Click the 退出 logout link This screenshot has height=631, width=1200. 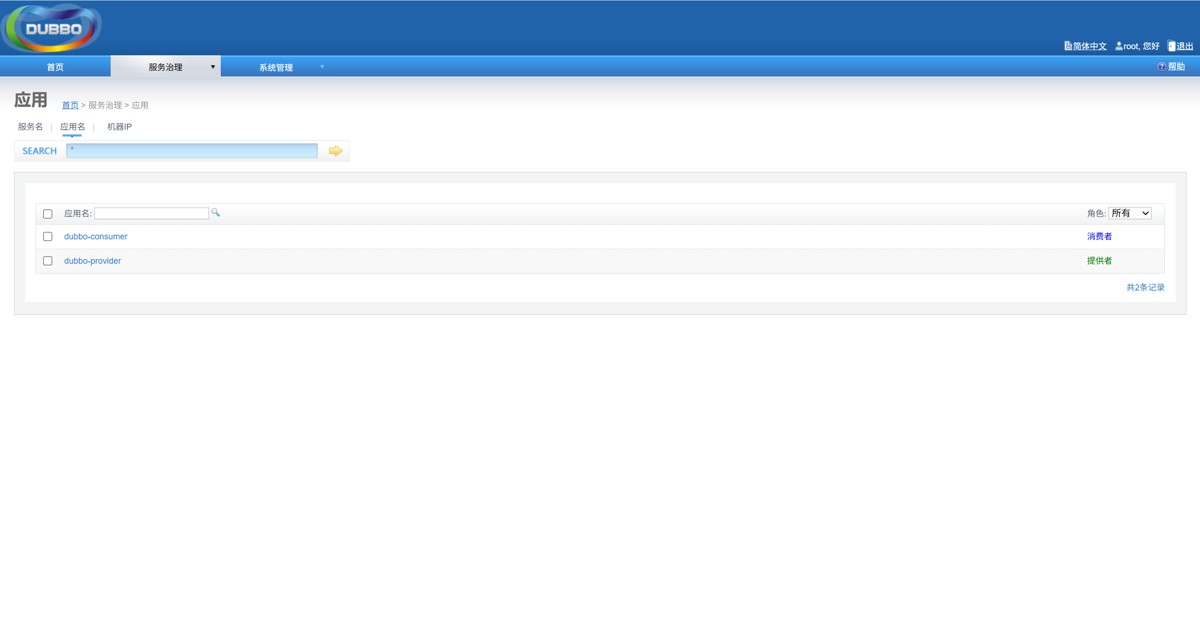click(x=1185, y=47)
